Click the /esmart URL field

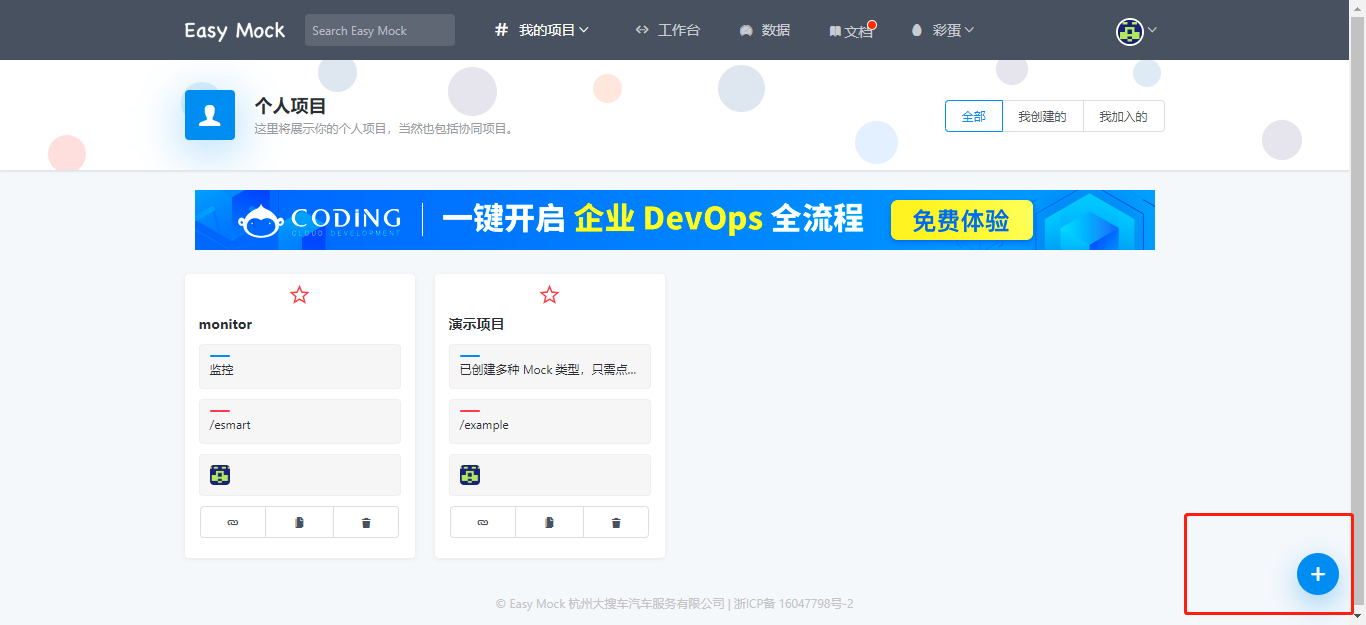coord(300,421)
